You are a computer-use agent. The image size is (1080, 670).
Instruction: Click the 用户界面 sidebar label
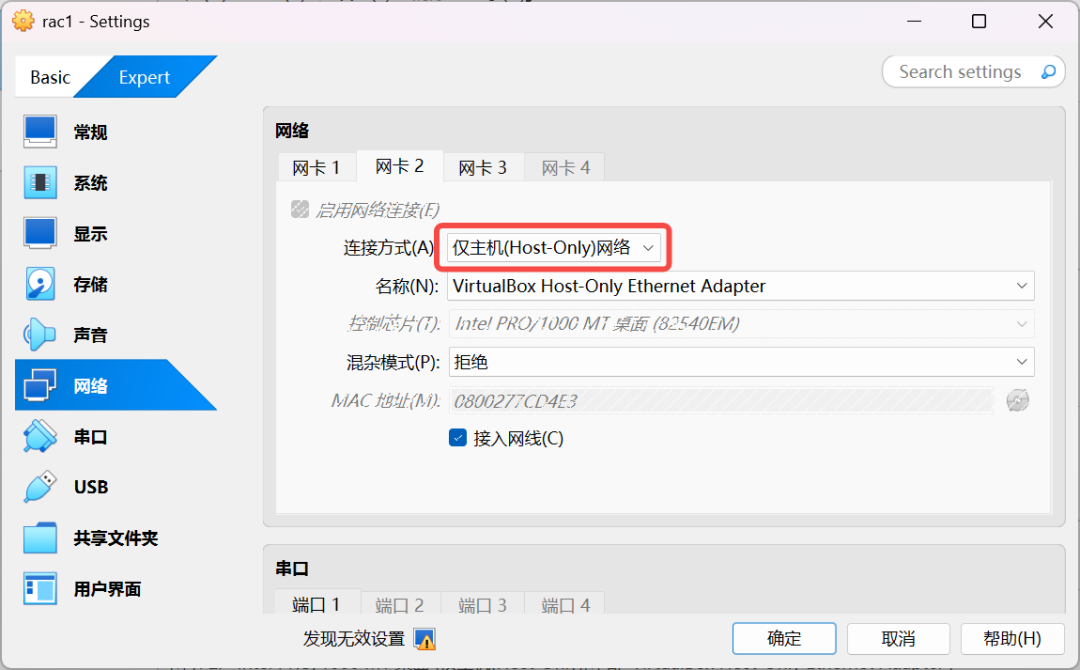pos(107,589)
